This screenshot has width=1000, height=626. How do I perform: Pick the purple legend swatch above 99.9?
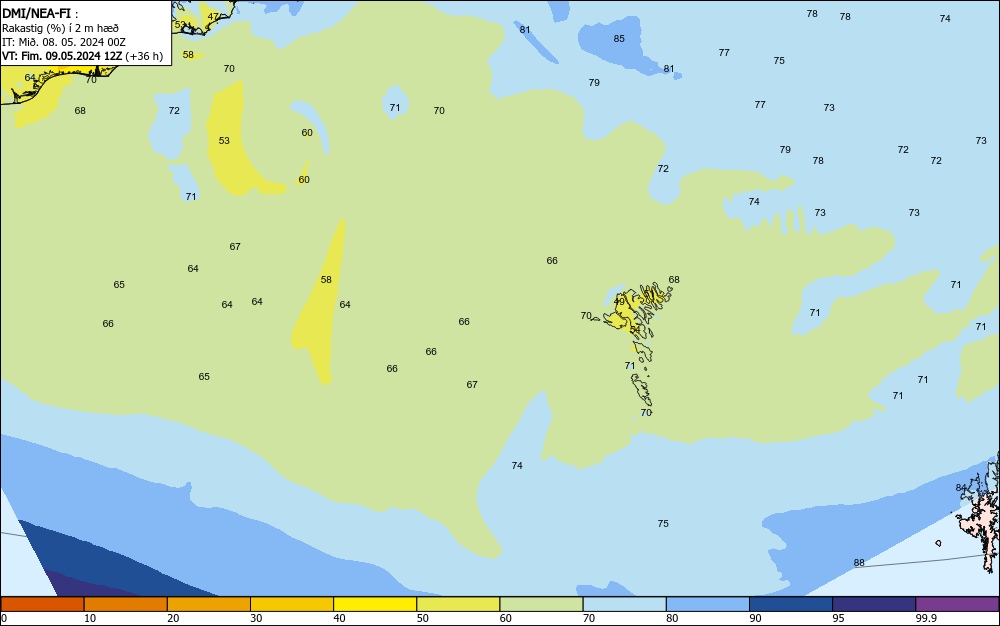[957, 604]
